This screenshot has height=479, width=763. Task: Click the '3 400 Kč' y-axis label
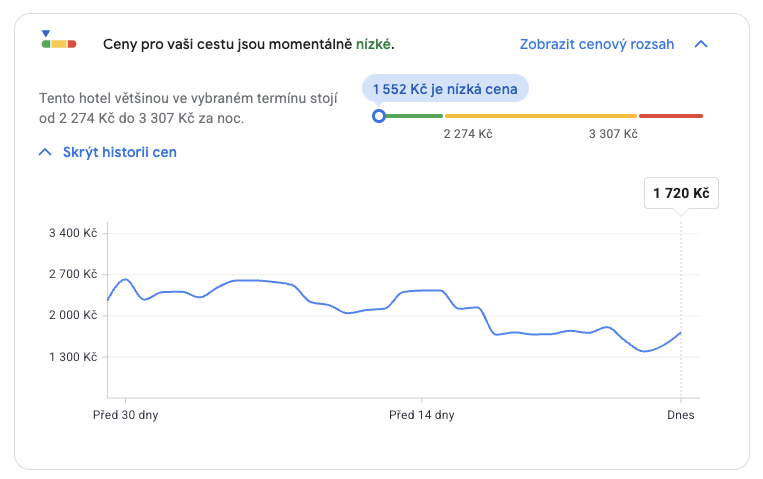(x=73, y=233)
